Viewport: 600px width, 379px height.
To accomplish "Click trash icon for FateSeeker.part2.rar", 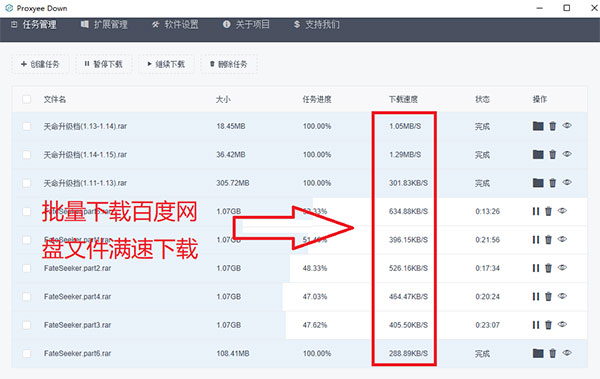I will pyautogui.click(x=548, y=268).
